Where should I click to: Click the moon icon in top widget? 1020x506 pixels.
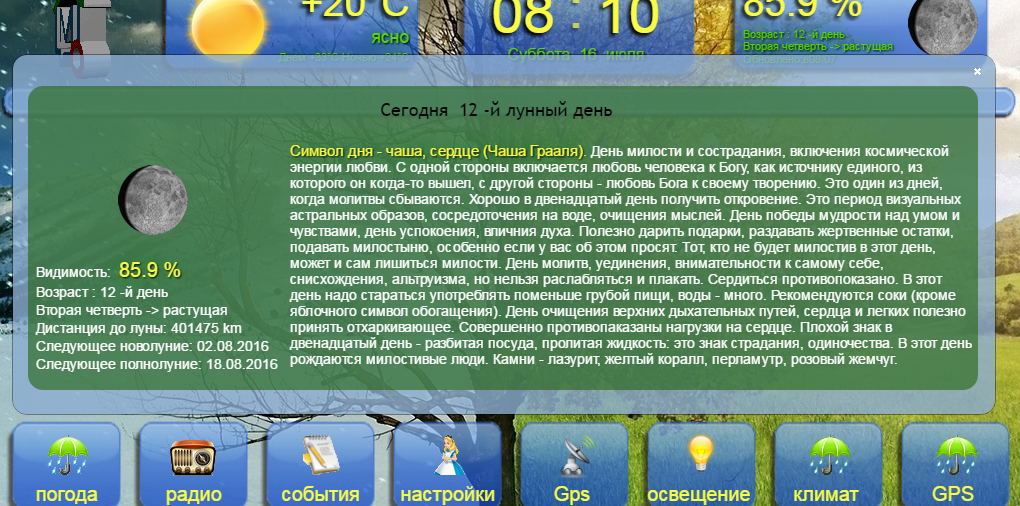tap(943, 23)
